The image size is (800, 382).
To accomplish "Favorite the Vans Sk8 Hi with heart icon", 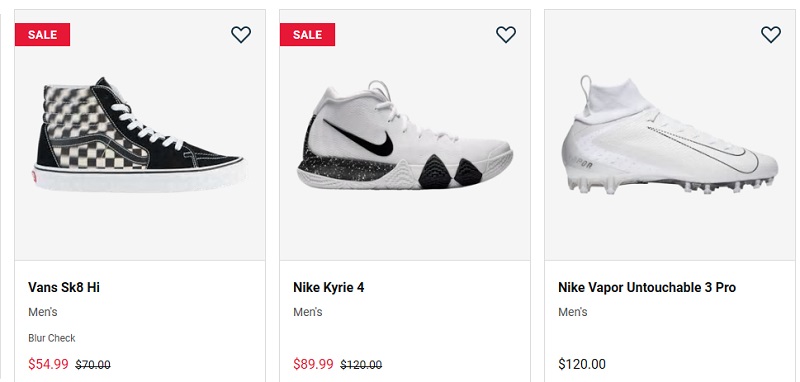I will [241, 35].
